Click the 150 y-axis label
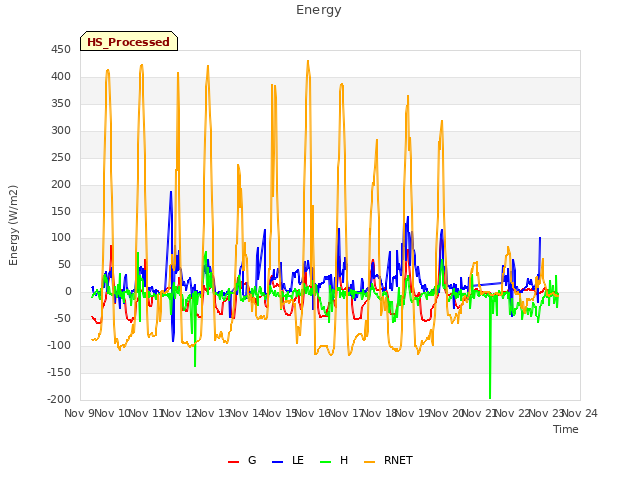The image size is (640, 480). pyautogui.click(x=61, y=211)
